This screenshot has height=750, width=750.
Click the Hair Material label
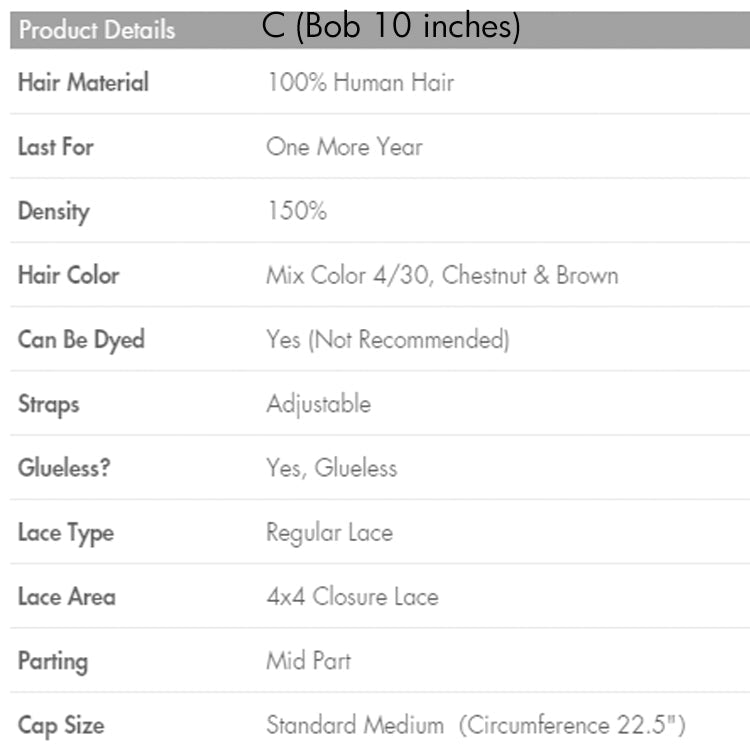pyautogui.click(x=83, y=82)
